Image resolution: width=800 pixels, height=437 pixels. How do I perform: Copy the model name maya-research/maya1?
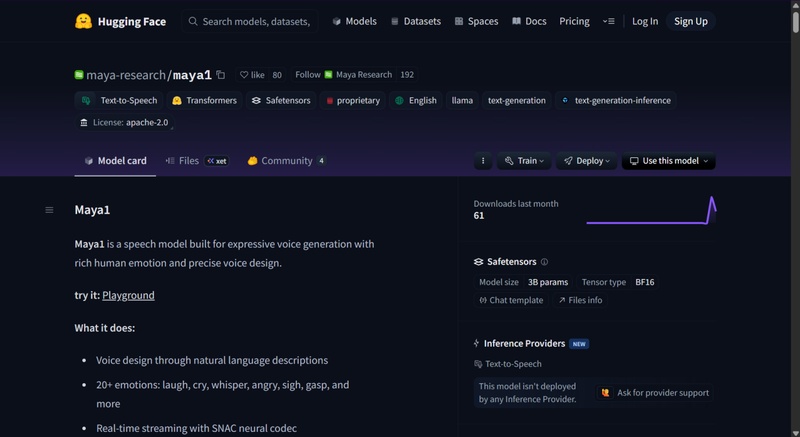click(x=221, y=75)
